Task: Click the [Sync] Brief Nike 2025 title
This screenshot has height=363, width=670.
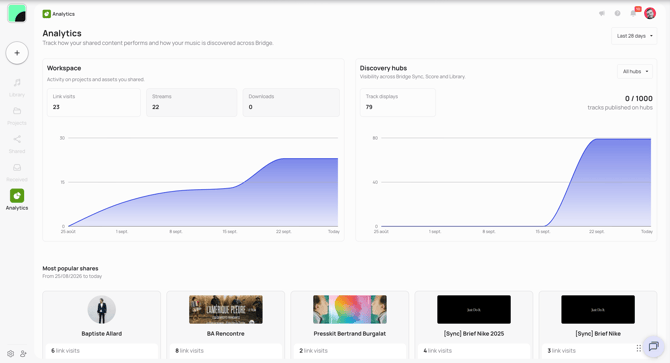Action: click(474, 334)
